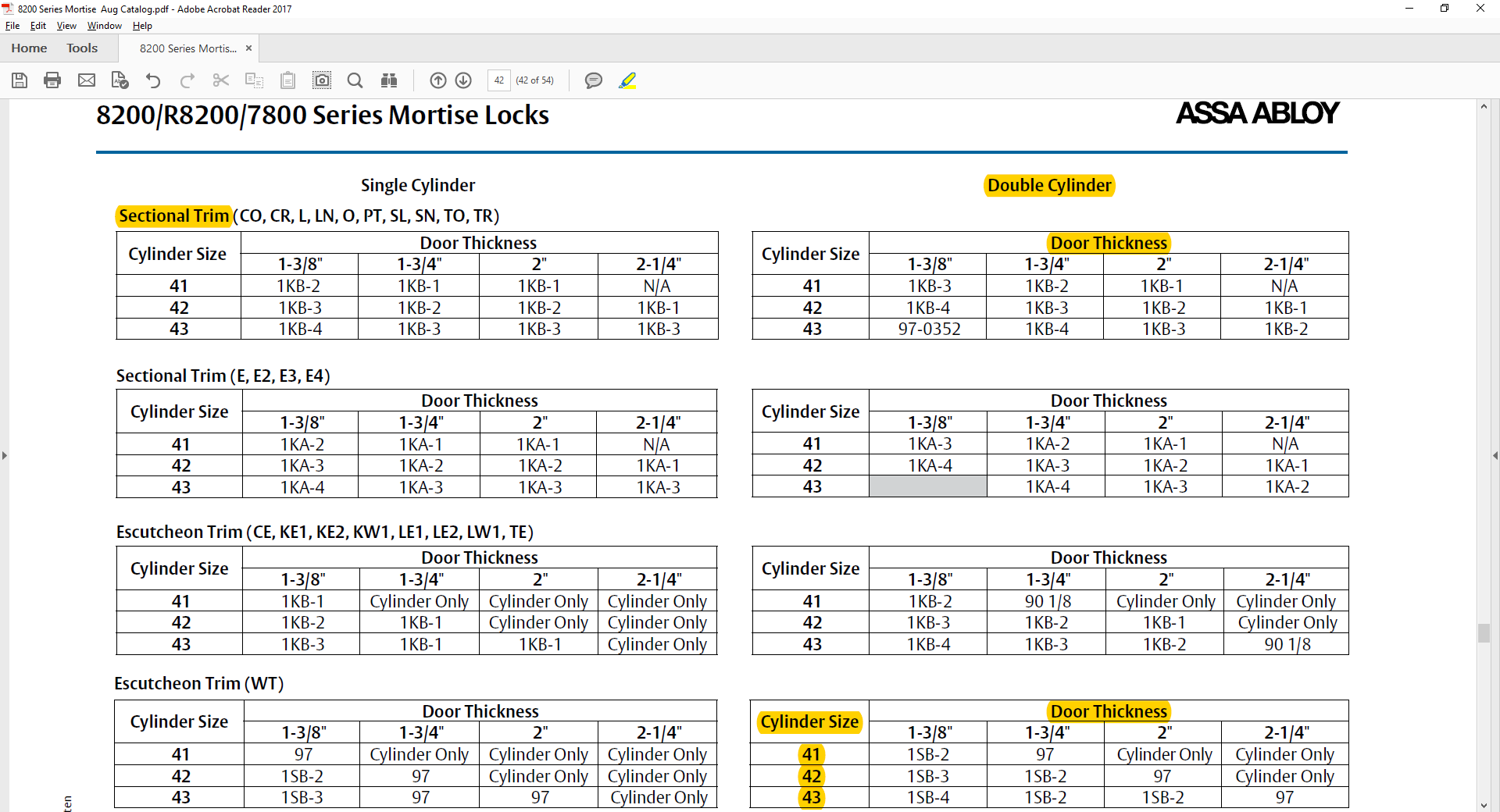
Task: Undo the last action
Action: click(x=153, y=80)
